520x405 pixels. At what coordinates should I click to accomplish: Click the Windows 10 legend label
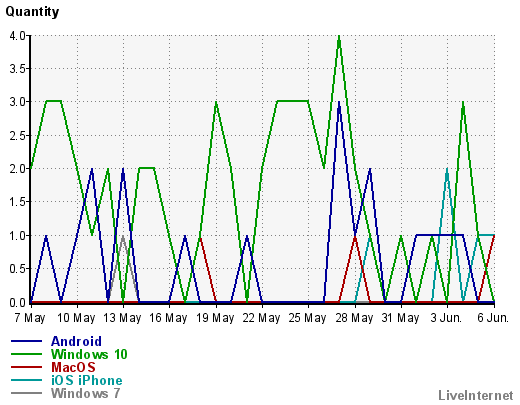(x=89, y=354)
